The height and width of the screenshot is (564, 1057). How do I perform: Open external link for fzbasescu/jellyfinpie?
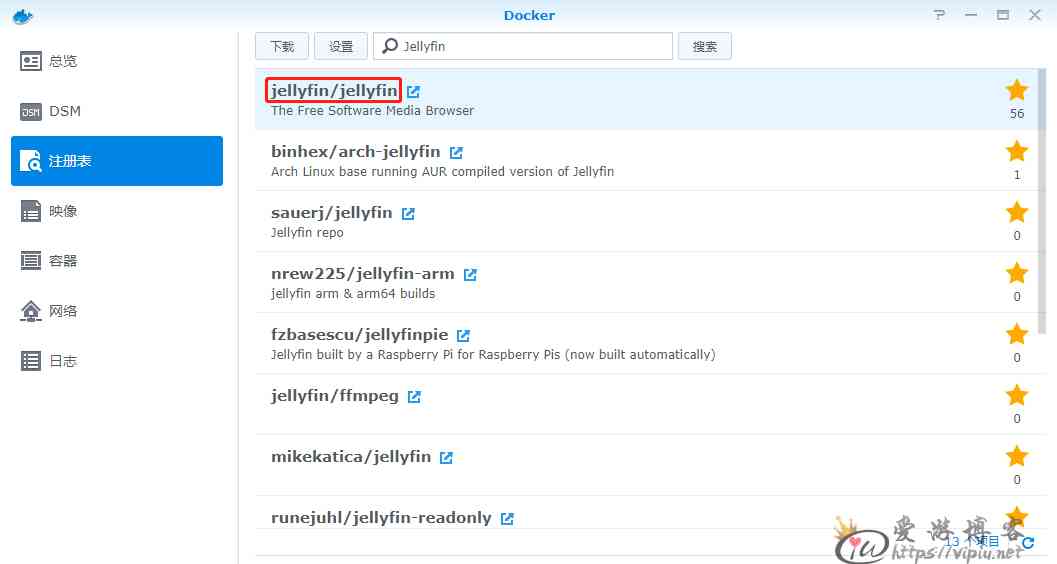click(464, 336)
